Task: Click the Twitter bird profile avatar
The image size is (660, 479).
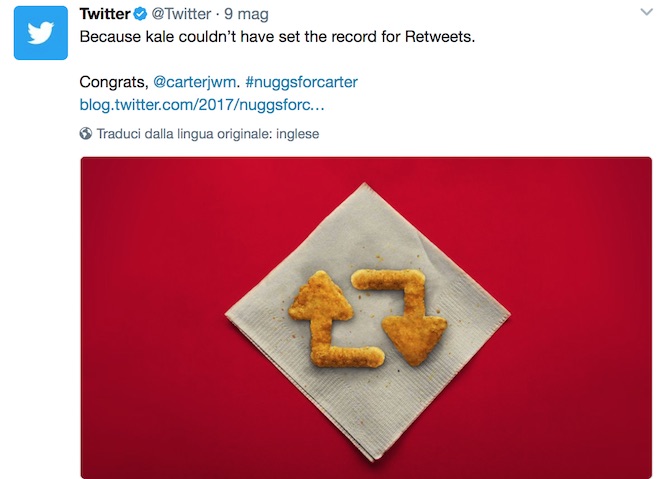Action: click(x=40, y=33)
